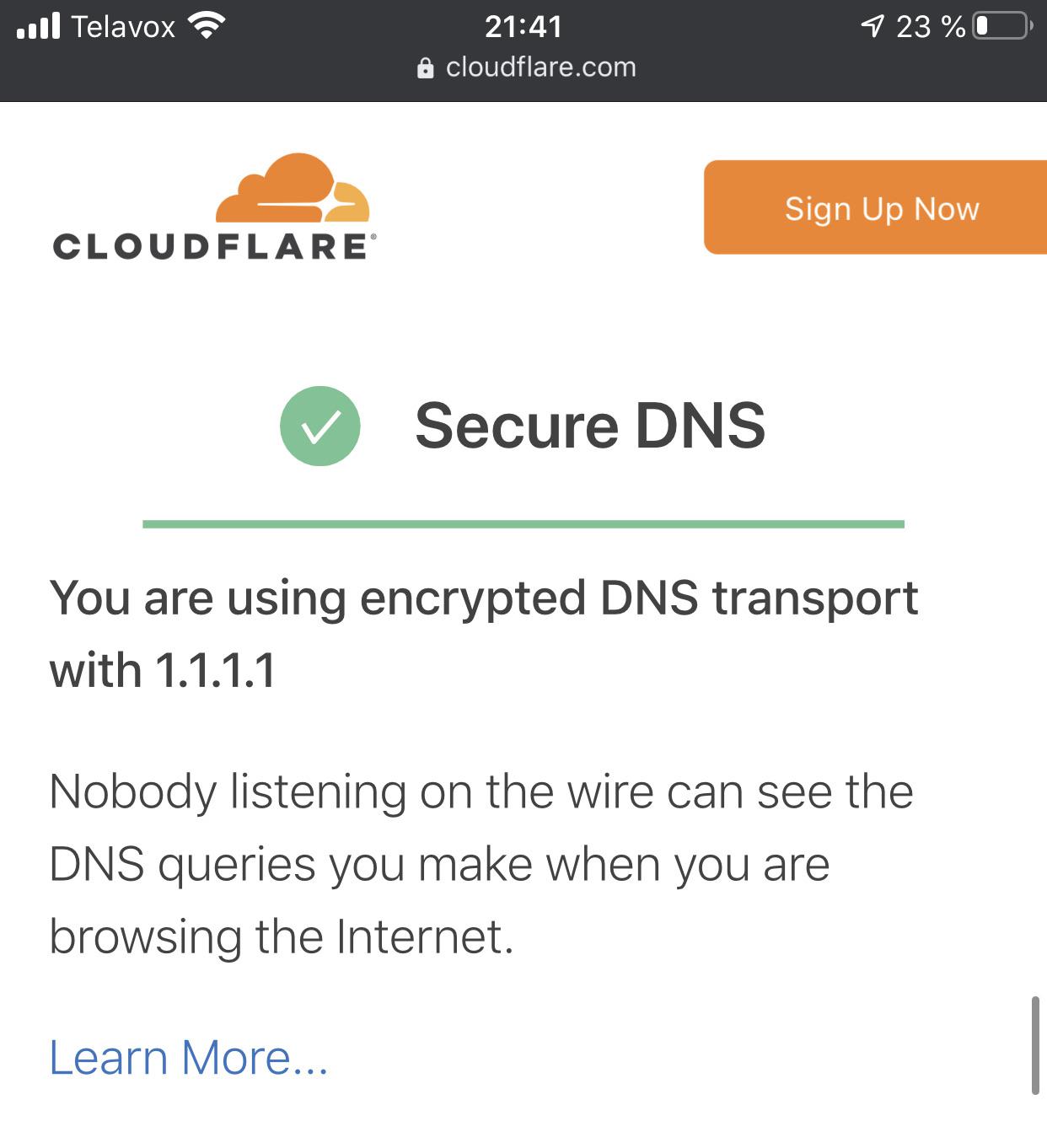The width and height of the screenshot is (1047, 1148).
Task: Click the 1.1.1.1 address text
Action: [216, 671]
